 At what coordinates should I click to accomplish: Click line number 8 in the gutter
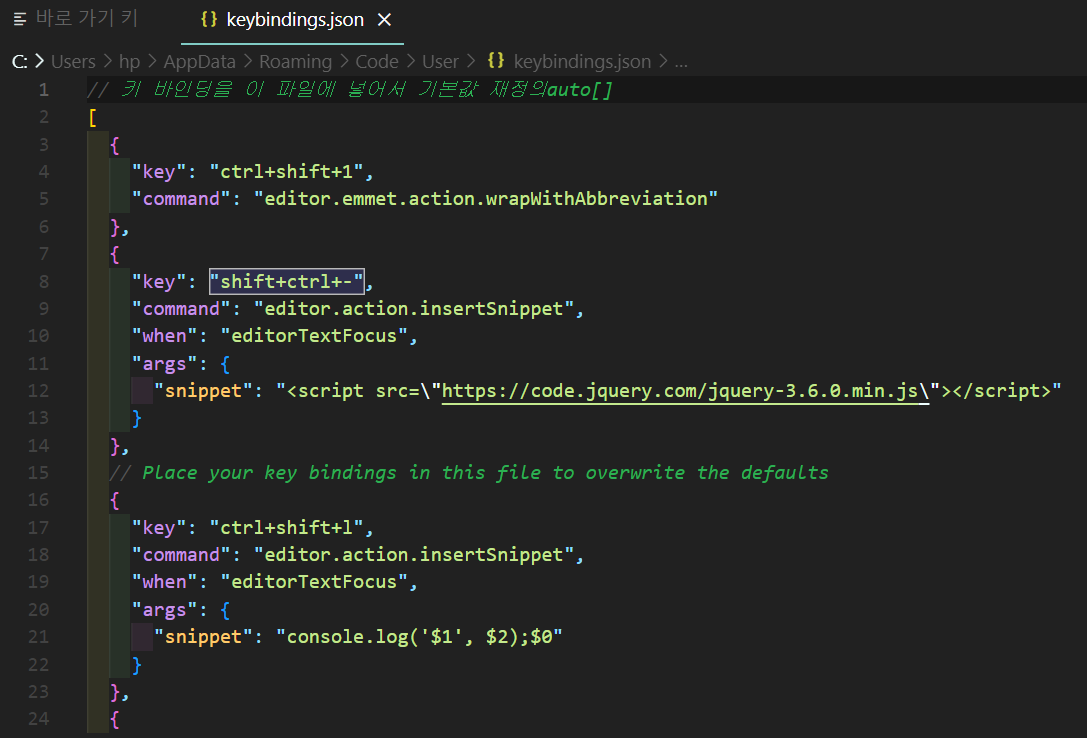click(x=44, y=281)
